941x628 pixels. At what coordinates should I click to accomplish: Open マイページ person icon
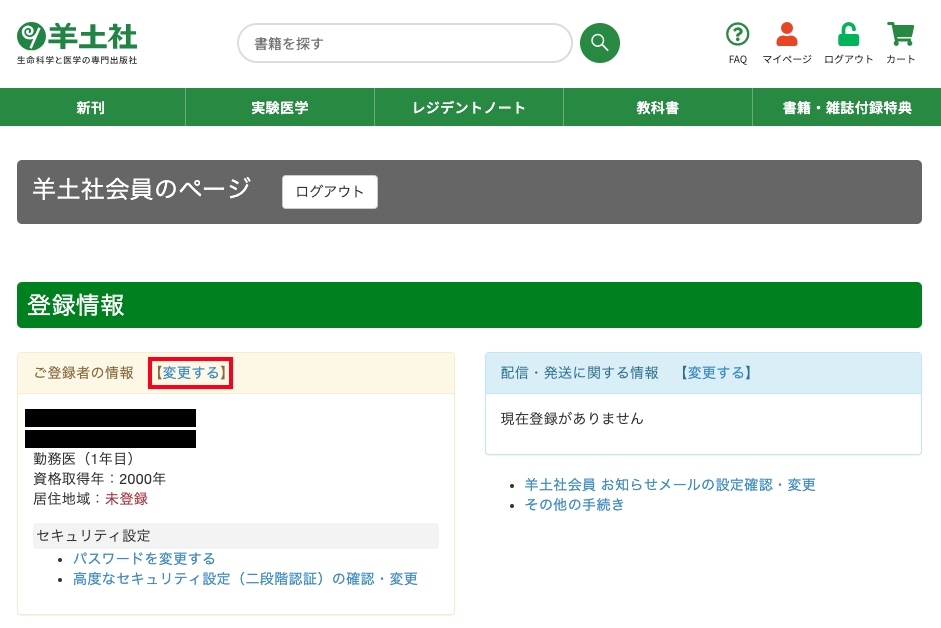(x=786, y=35)
